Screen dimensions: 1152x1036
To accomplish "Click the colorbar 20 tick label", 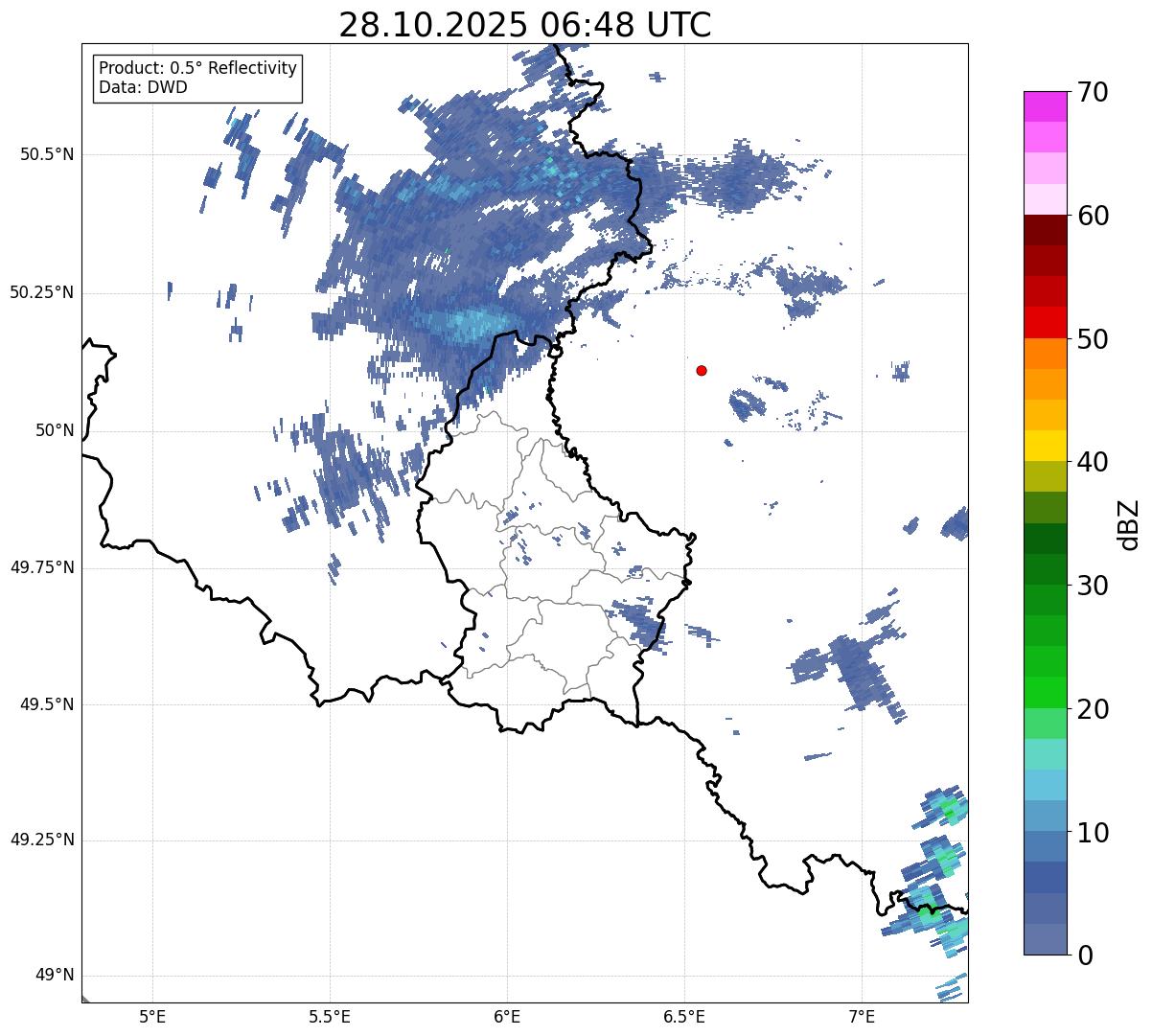I will 1093,709.
